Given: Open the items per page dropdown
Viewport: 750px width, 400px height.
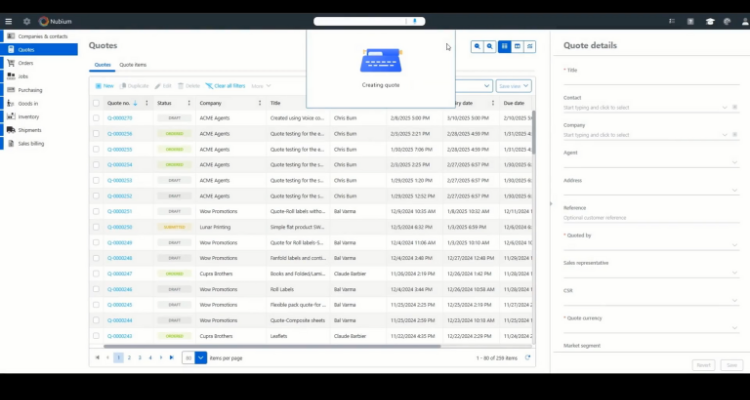Looking at the screenshot, I should click(x=201, y=357).
